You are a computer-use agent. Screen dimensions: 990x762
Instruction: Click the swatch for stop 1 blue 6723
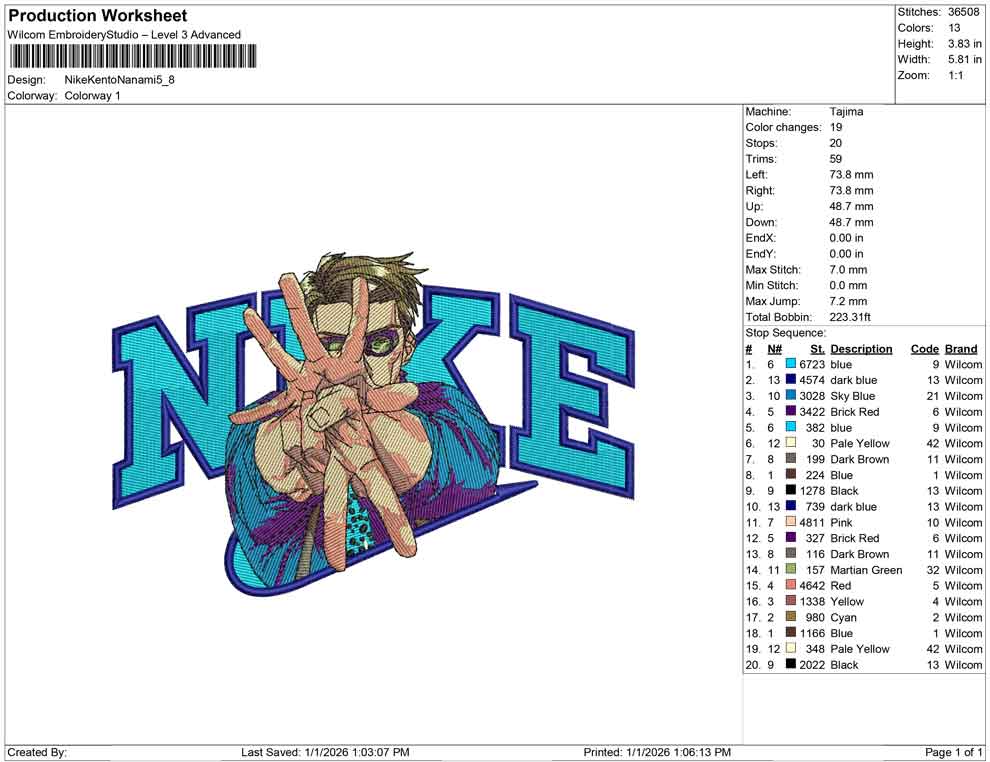coord(790,364)
